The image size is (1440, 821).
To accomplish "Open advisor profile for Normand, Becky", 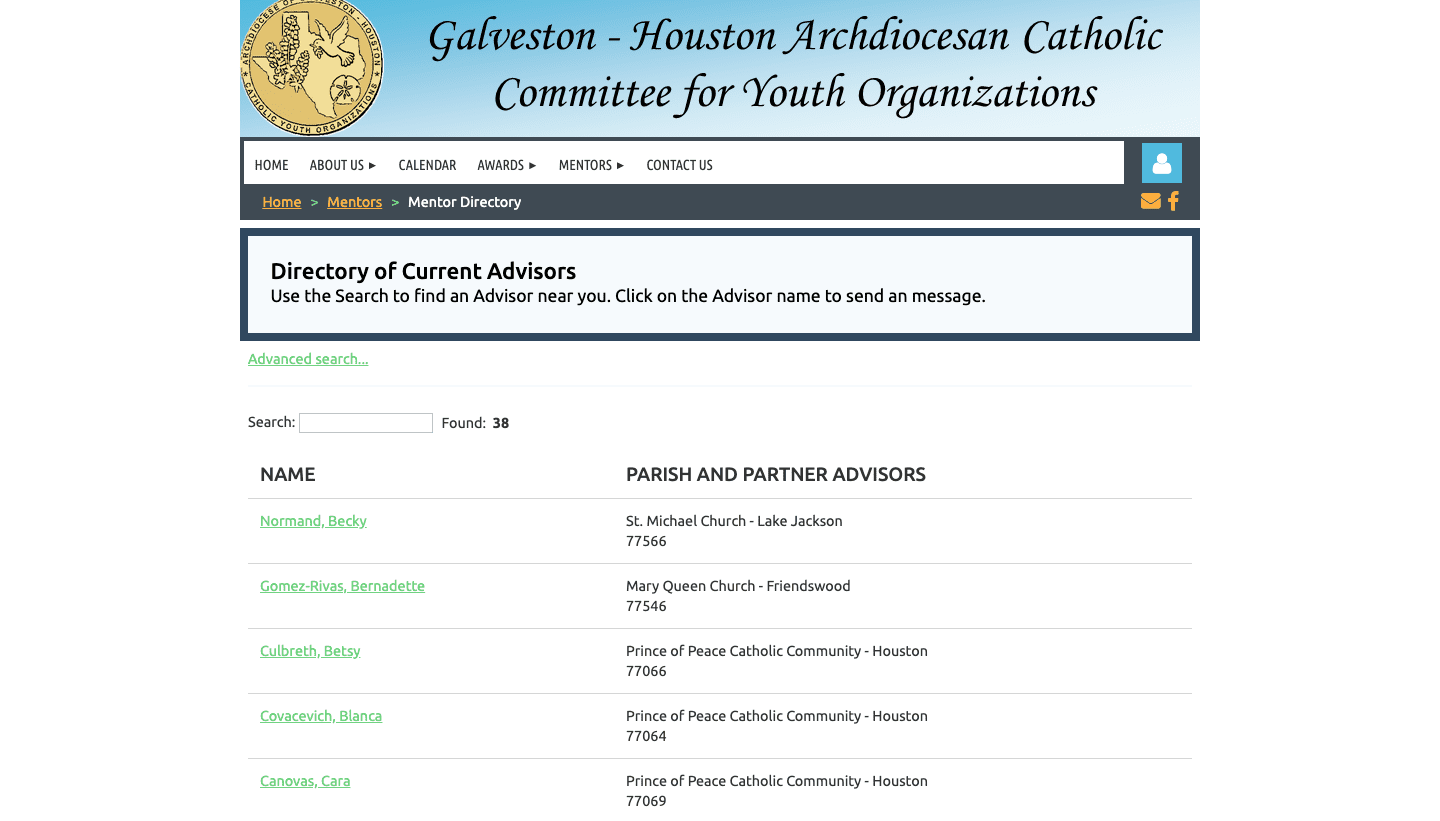I will point(313,520).
